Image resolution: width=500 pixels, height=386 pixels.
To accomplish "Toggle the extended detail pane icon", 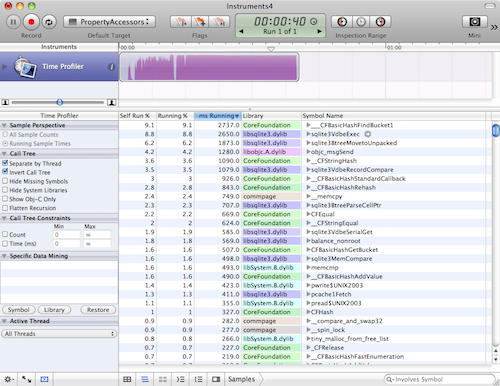I will [216, 379].
